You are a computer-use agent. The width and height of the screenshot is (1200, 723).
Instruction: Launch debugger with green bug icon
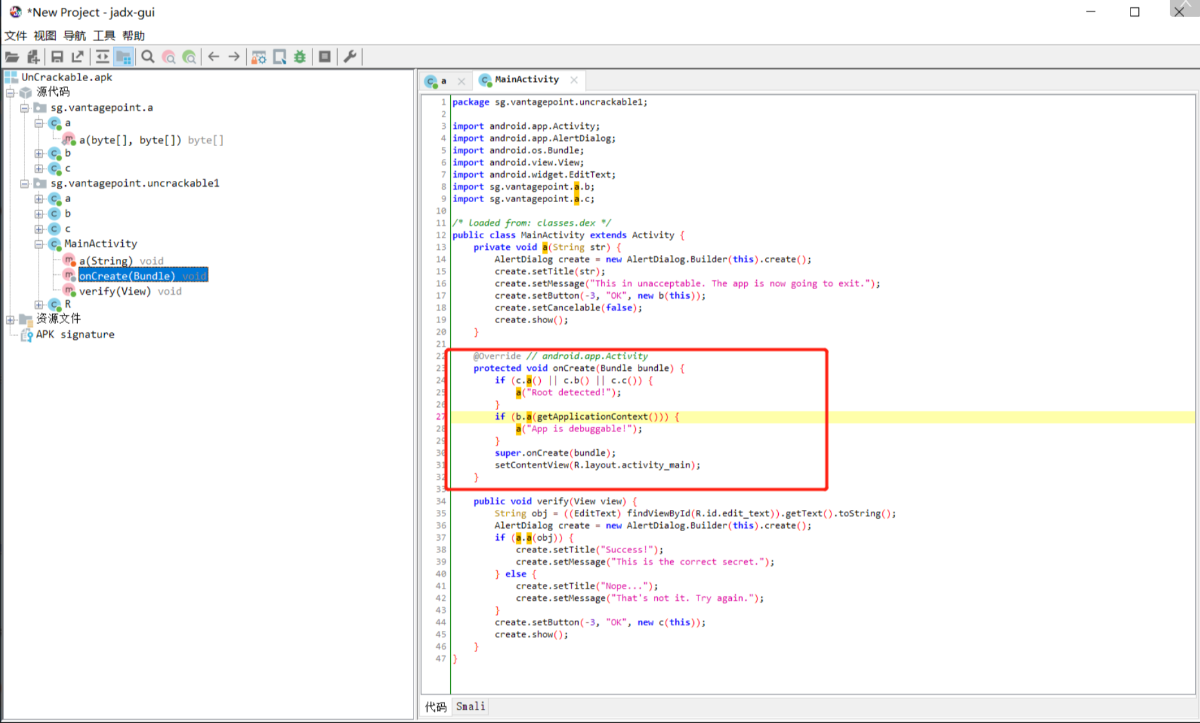[300, 57]
